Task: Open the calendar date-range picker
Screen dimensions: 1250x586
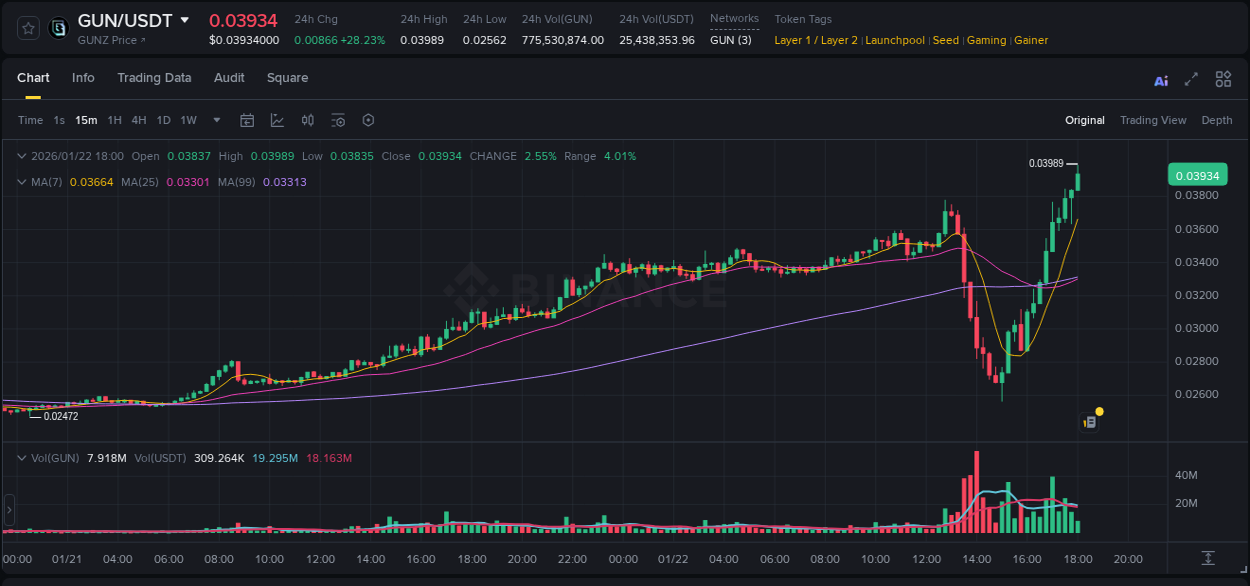Action: 247,120
